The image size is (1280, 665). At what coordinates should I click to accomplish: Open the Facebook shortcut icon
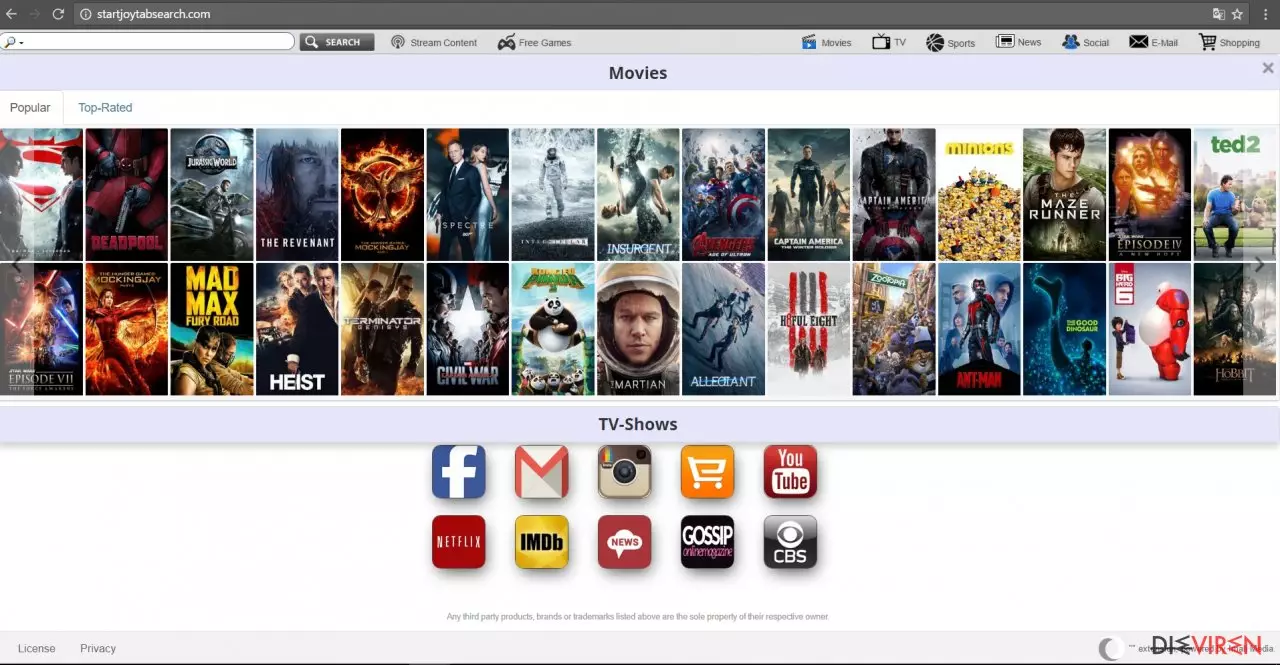pyautogui.click(x=459, y=471)
